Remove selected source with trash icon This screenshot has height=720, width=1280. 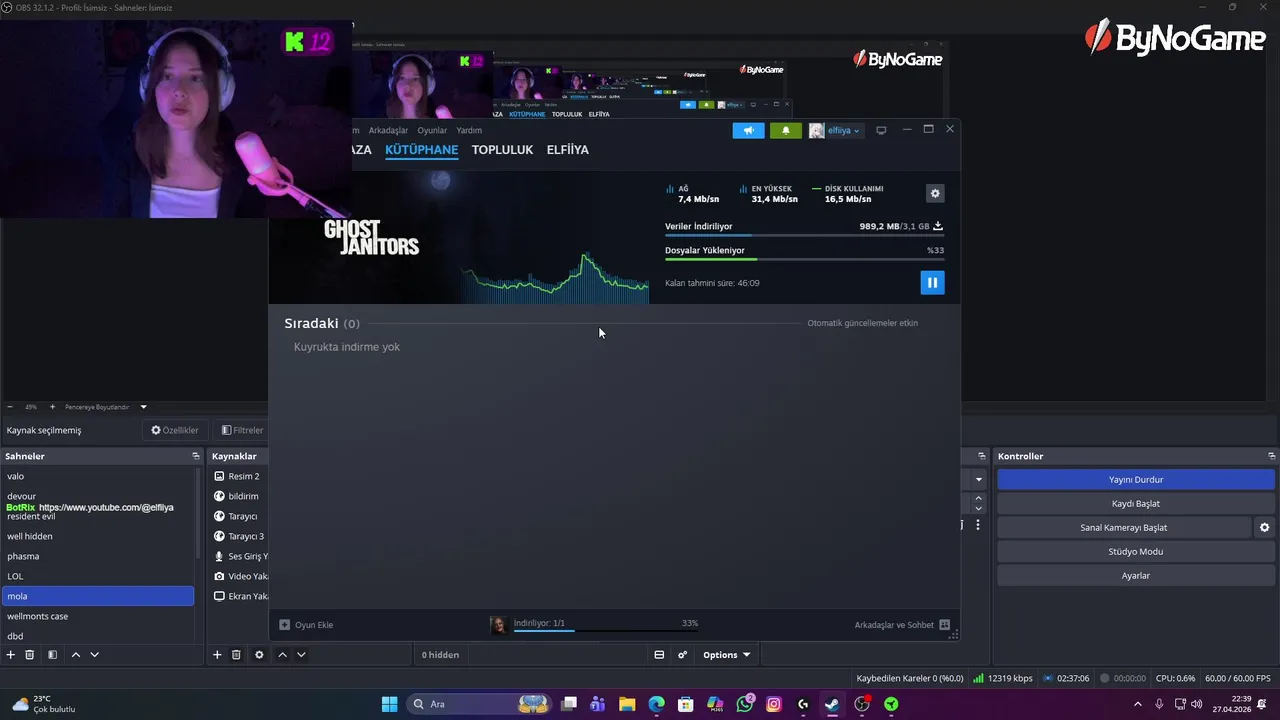click(x=236, y=655)
